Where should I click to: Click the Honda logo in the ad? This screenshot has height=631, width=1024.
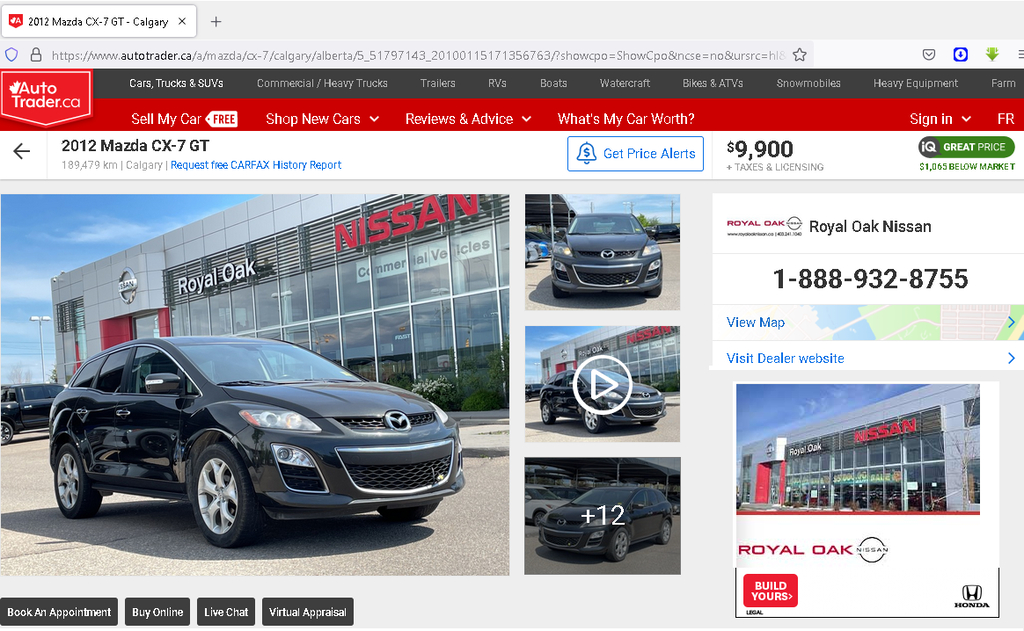(x=971, y=596)
